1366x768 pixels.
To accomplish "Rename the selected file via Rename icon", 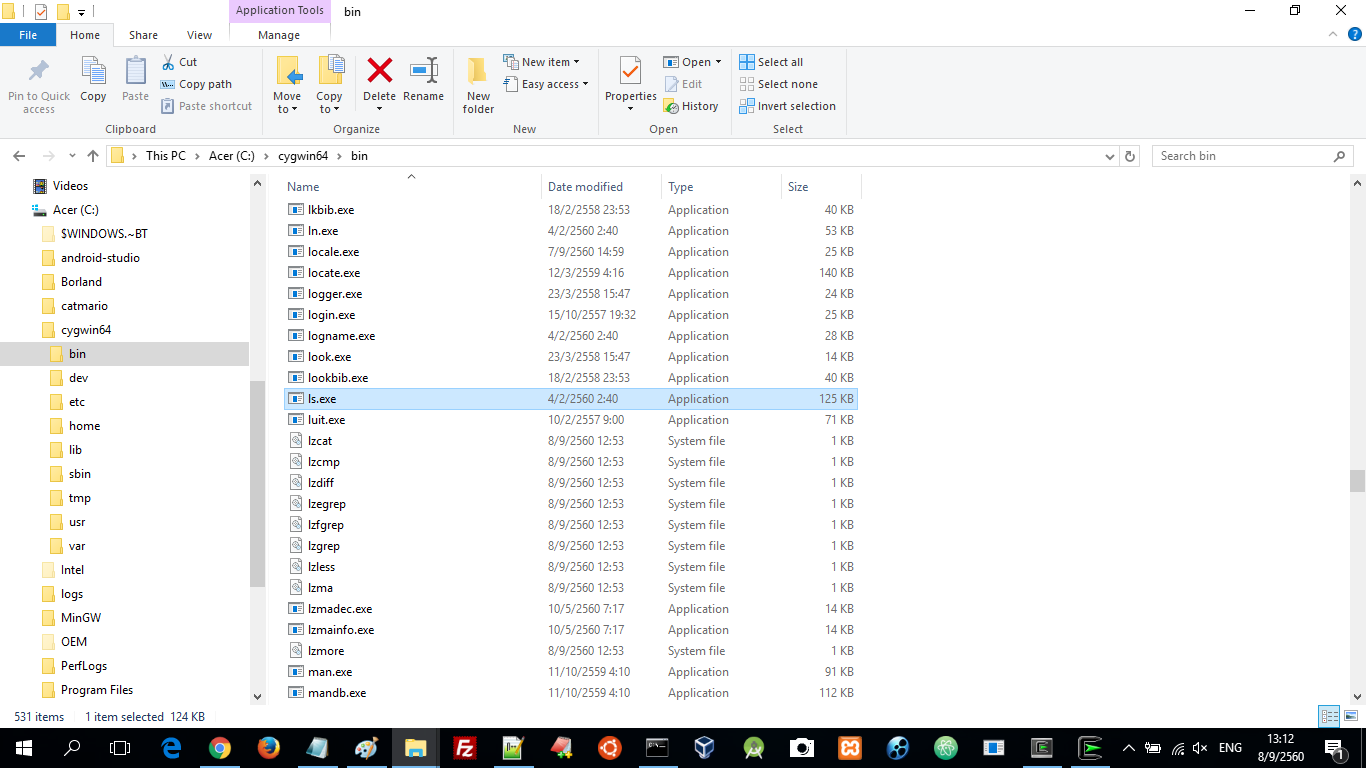I will (423, 70).
